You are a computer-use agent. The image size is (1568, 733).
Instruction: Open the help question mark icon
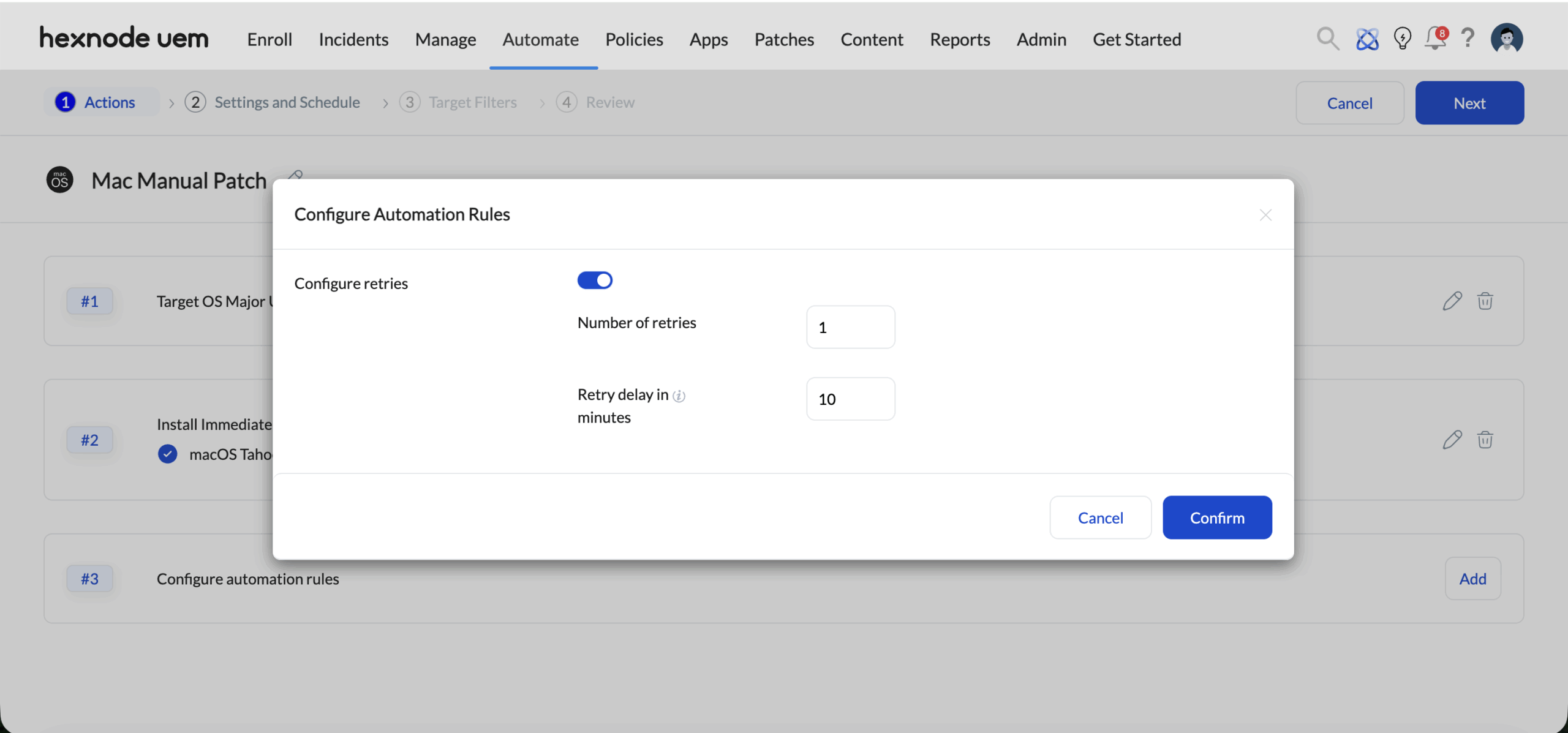1468,38
